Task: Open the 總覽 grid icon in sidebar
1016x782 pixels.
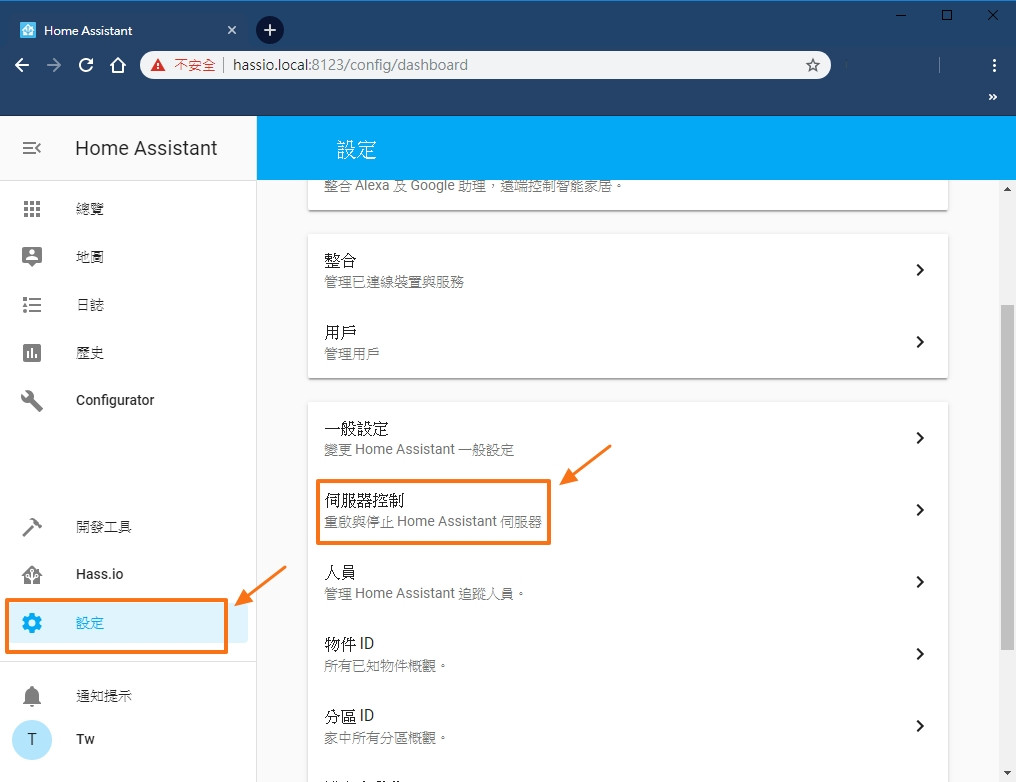Action: [x=32, y=209]
